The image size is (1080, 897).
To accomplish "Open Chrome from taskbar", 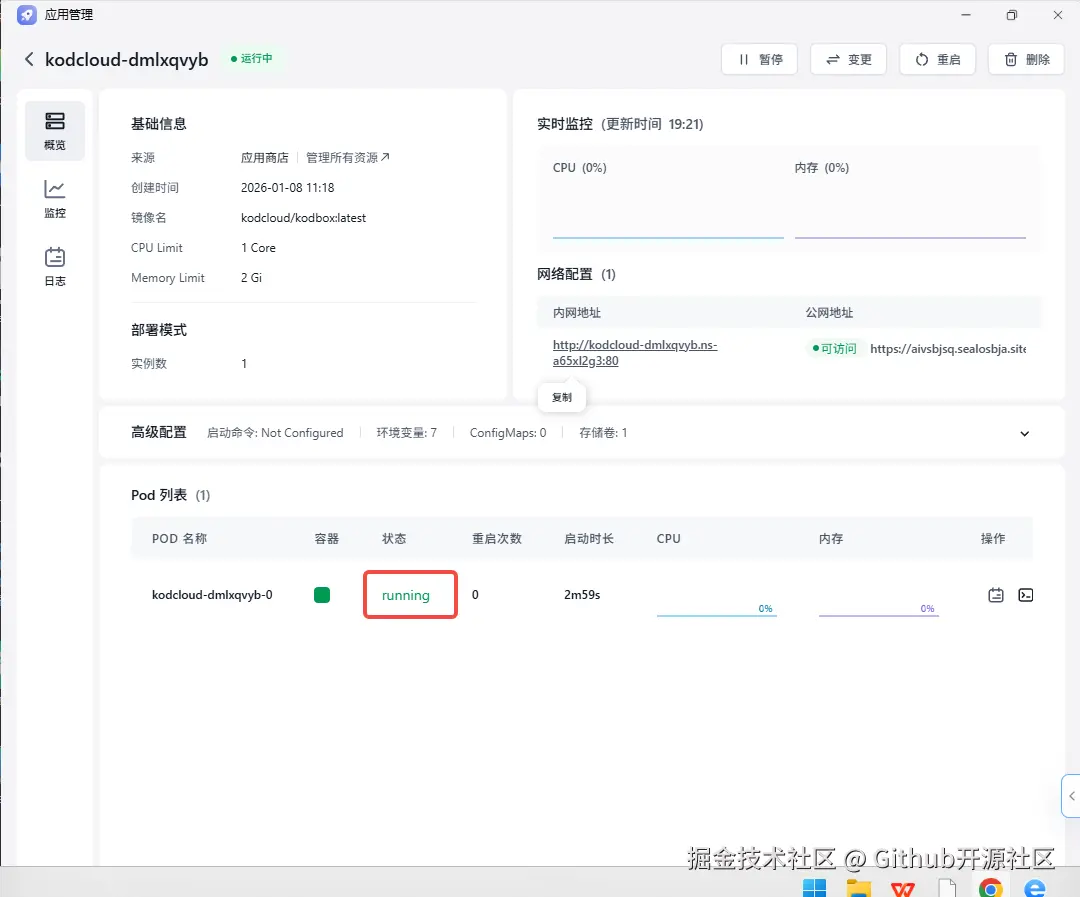I will coord(990,888).
